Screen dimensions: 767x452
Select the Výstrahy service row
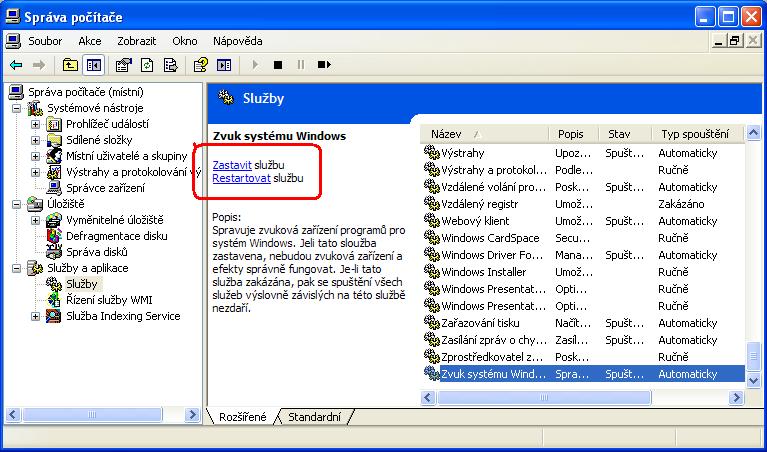click(583, 153)
